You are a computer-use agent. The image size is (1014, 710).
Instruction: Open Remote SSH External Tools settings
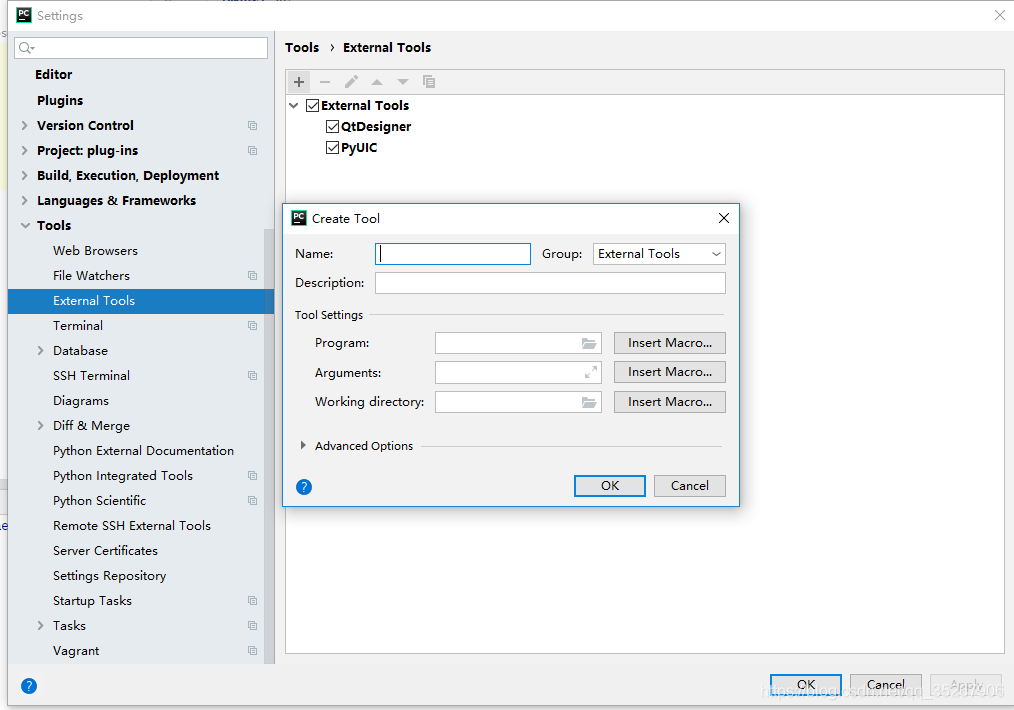click(x=132, y=526)
